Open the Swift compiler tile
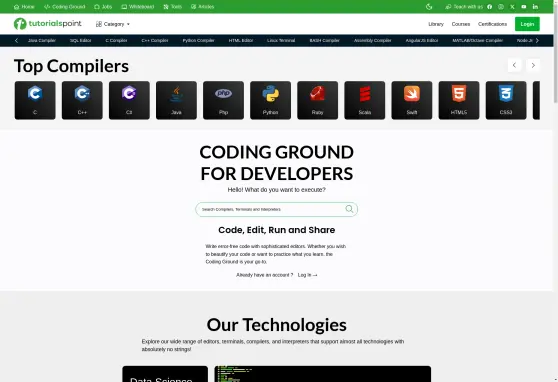This screenshot has height=382, width=558. point(412,100)
